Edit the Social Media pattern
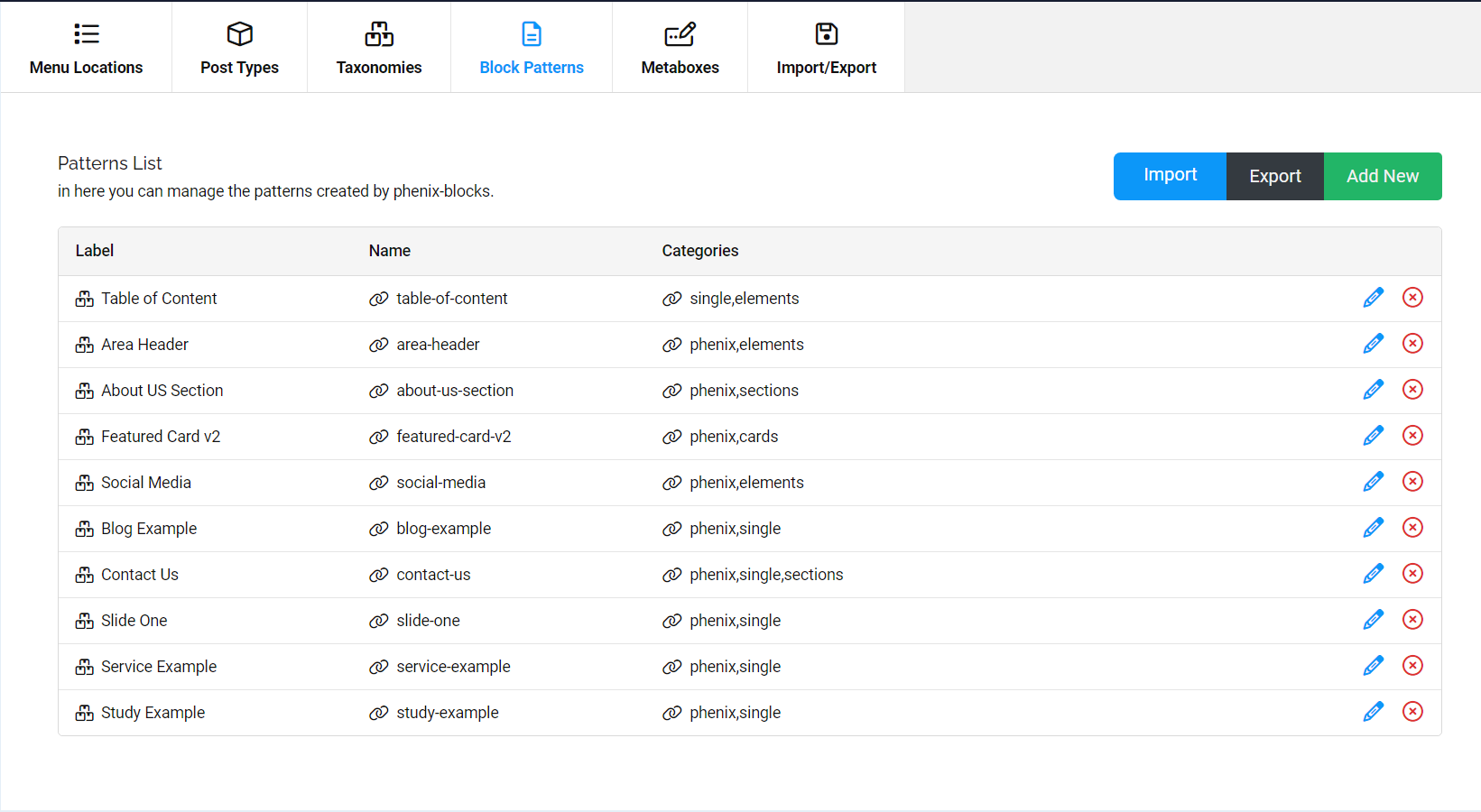 coord(1373,482)
